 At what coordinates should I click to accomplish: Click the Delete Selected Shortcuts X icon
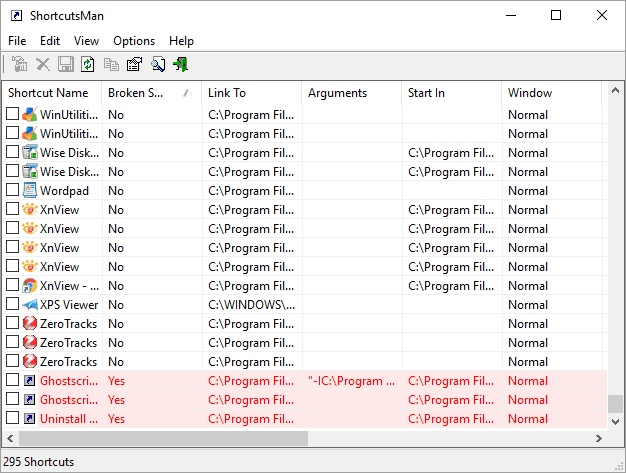coord(43,64)
